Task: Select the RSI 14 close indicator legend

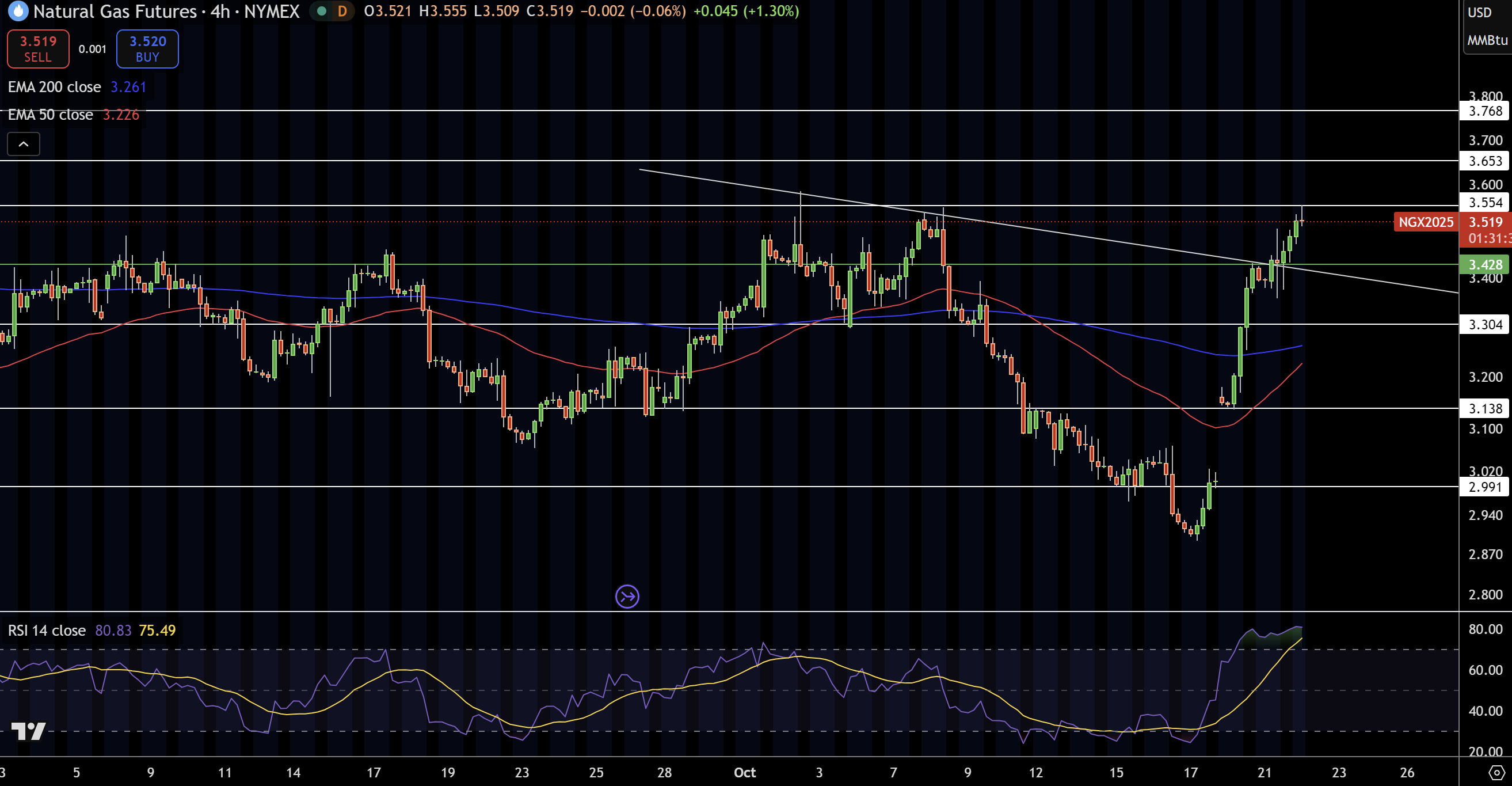Action: (47, 631)
